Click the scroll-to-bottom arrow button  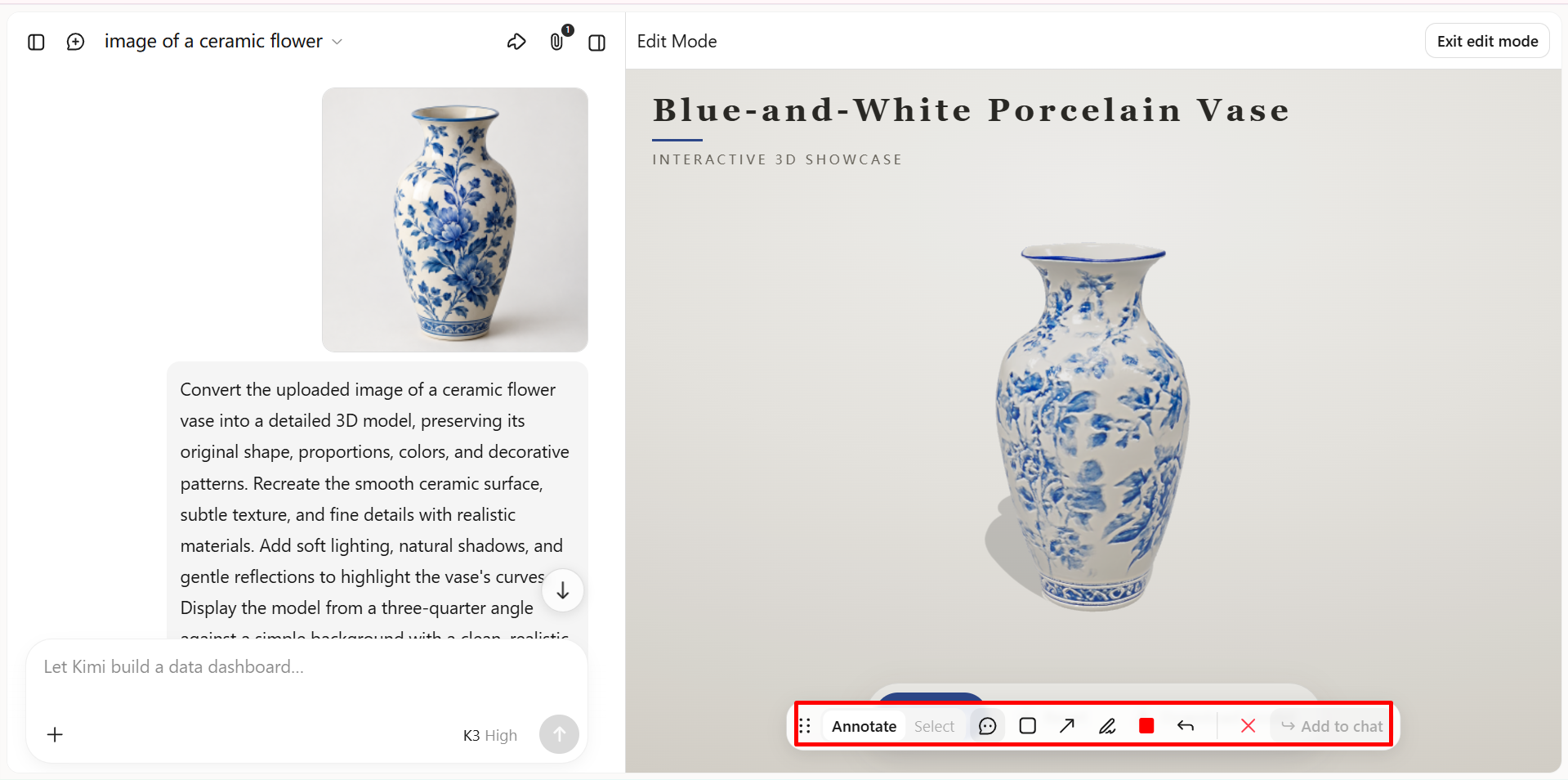pos(563,590)
